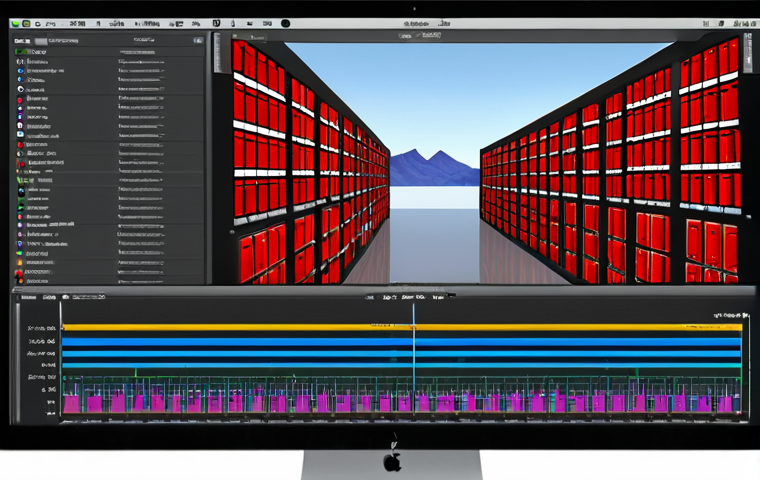Select the cyan track above the magenta clips

(x=402, y=365)
